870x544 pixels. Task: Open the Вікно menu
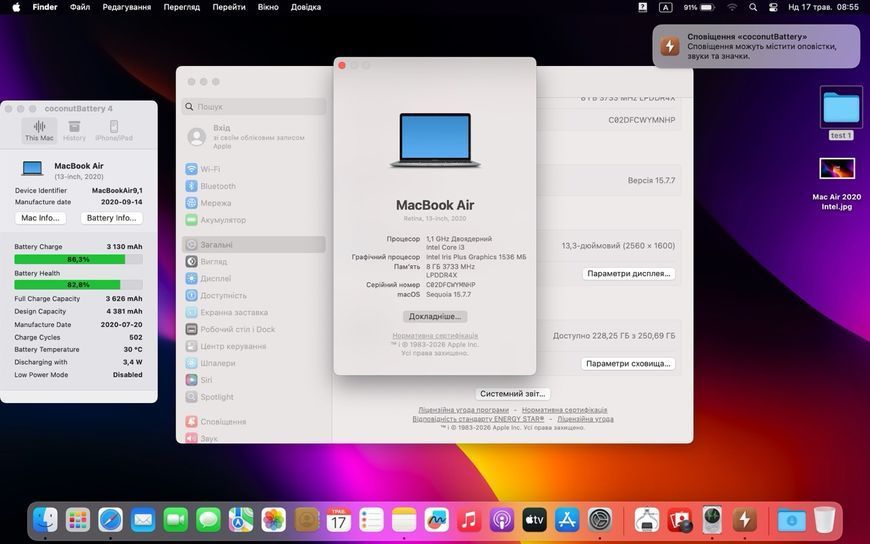coord(268,7)
